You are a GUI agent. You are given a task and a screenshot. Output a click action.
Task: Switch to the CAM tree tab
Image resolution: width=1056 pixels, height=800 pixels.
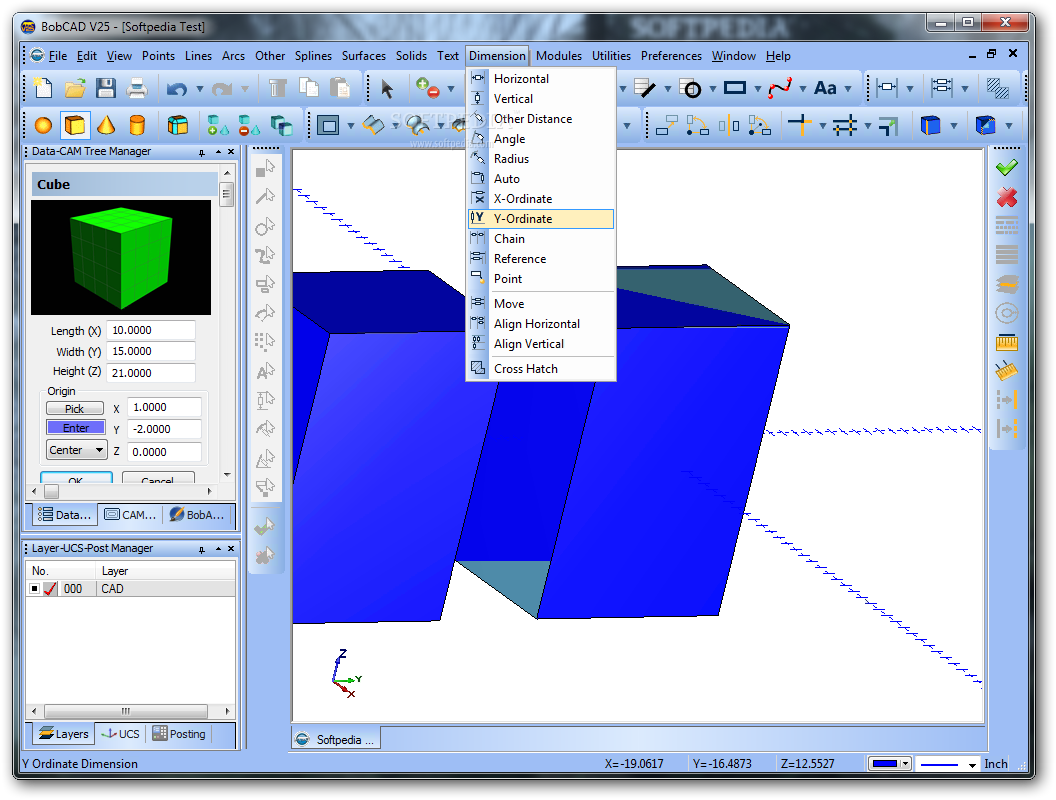131,514
